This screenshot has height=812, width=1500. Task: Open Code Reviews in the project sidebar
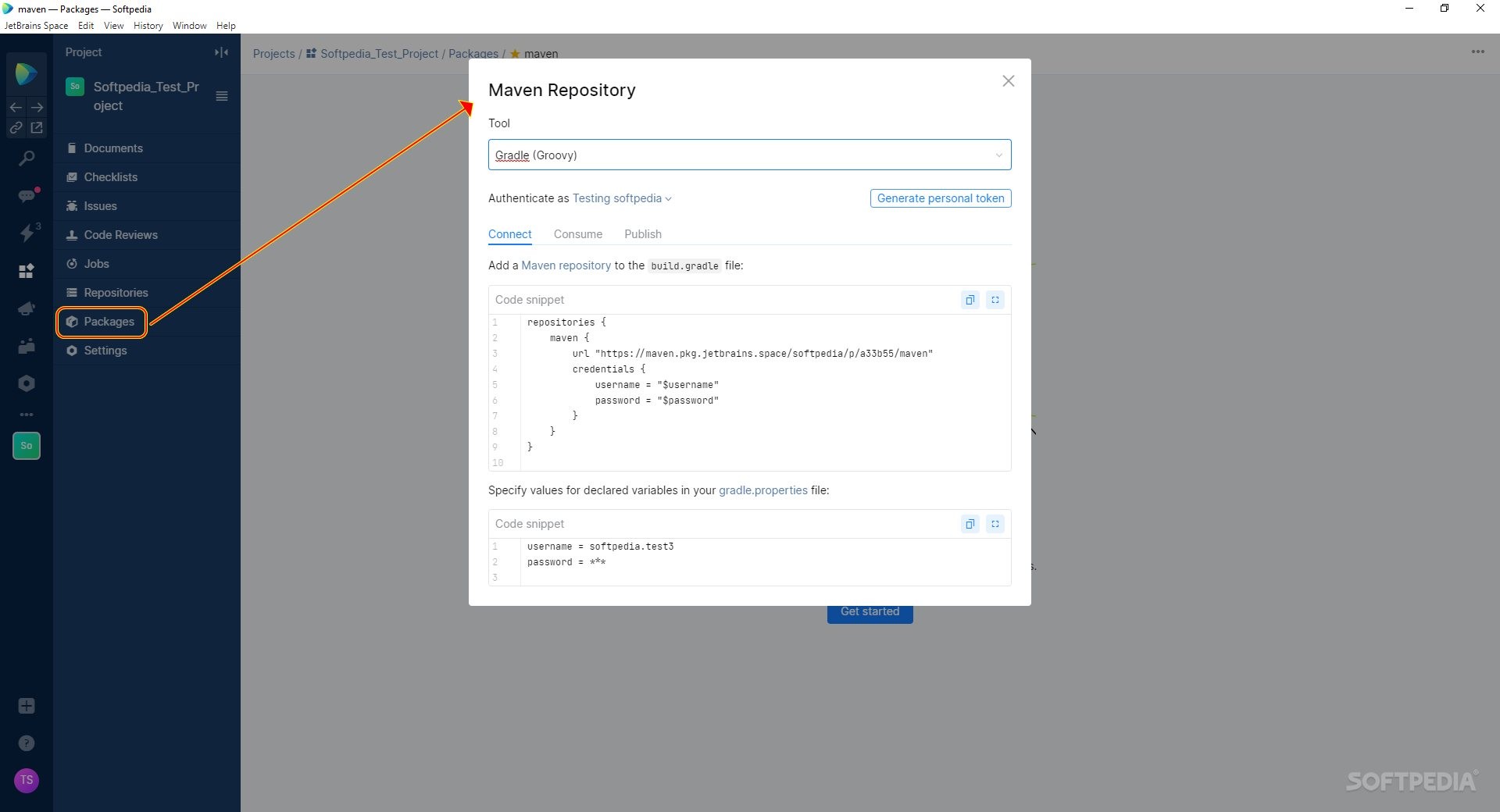147,235
